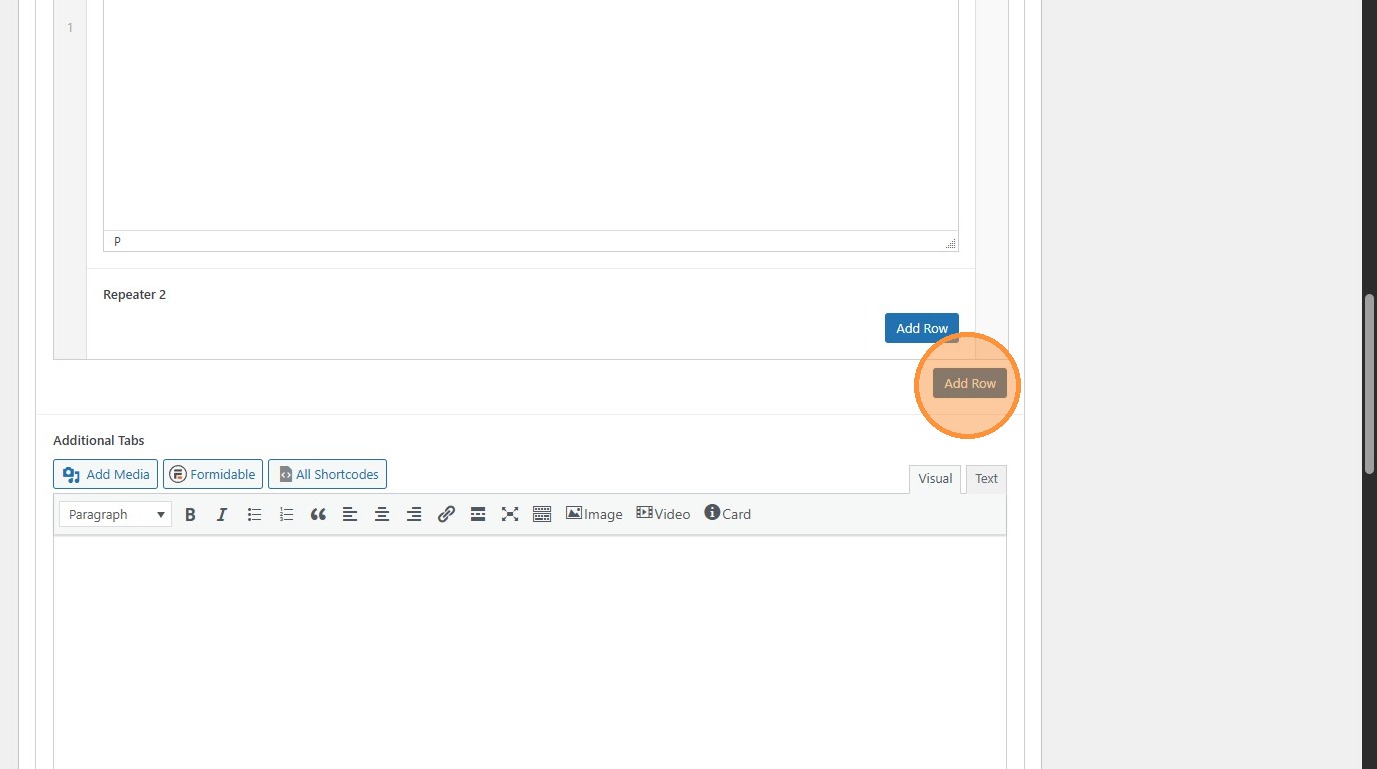Click the Additional Tabs field label
This screenshot has width=1377, height=769.
(99, 440)
